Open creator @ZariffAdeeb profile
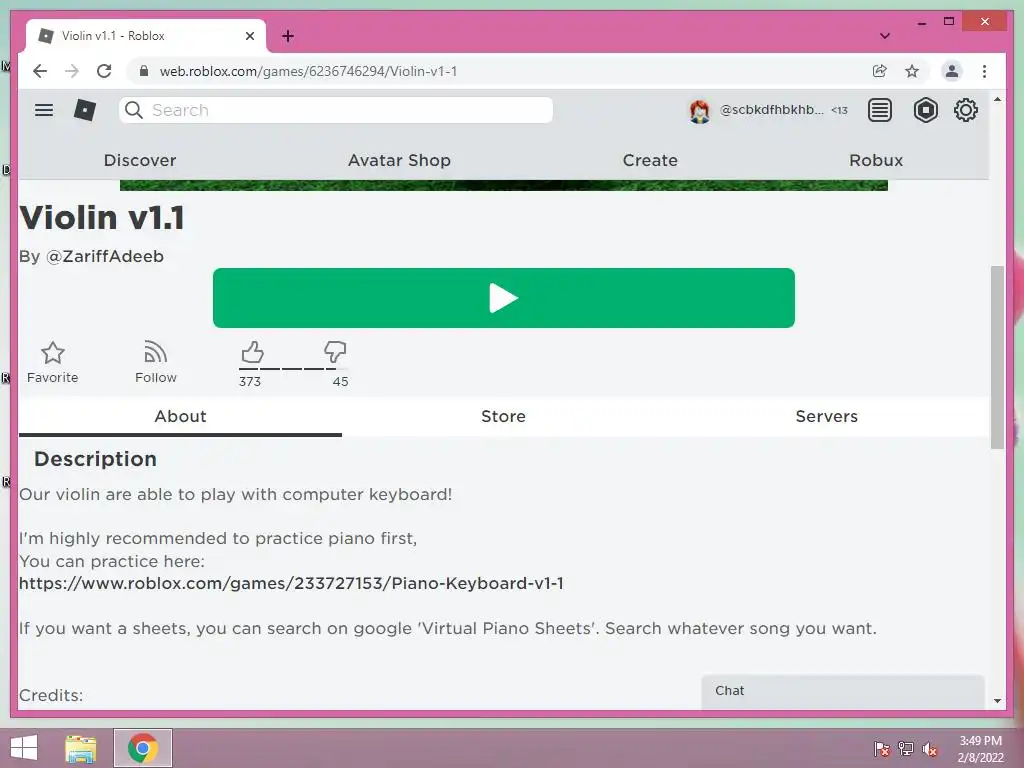This screenshot has height=768, width=1024. (104, 256)
